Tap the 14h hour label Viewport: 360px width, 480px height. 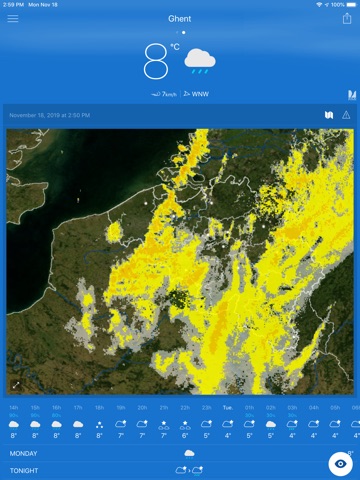pos(14,408)
